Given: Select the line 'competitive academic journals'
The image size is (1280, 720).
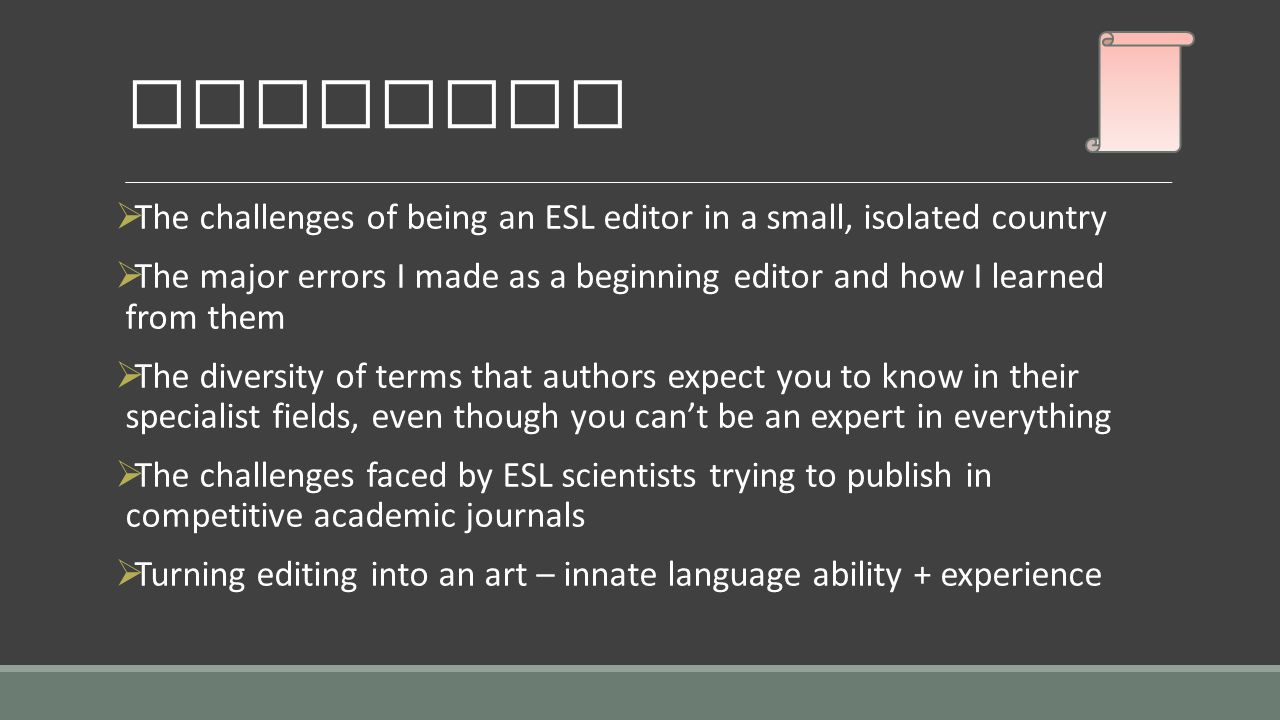Looking at the screenshot, I should (x=355, y=517).
